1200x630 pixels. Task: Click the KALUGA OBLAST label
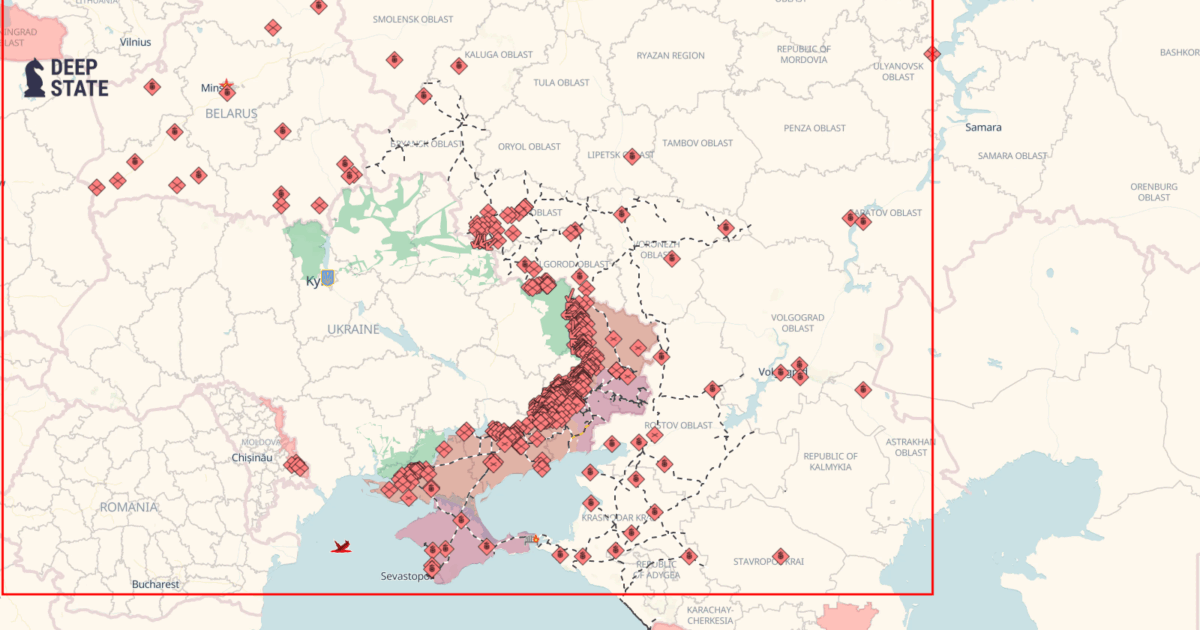tap(501, 54)
